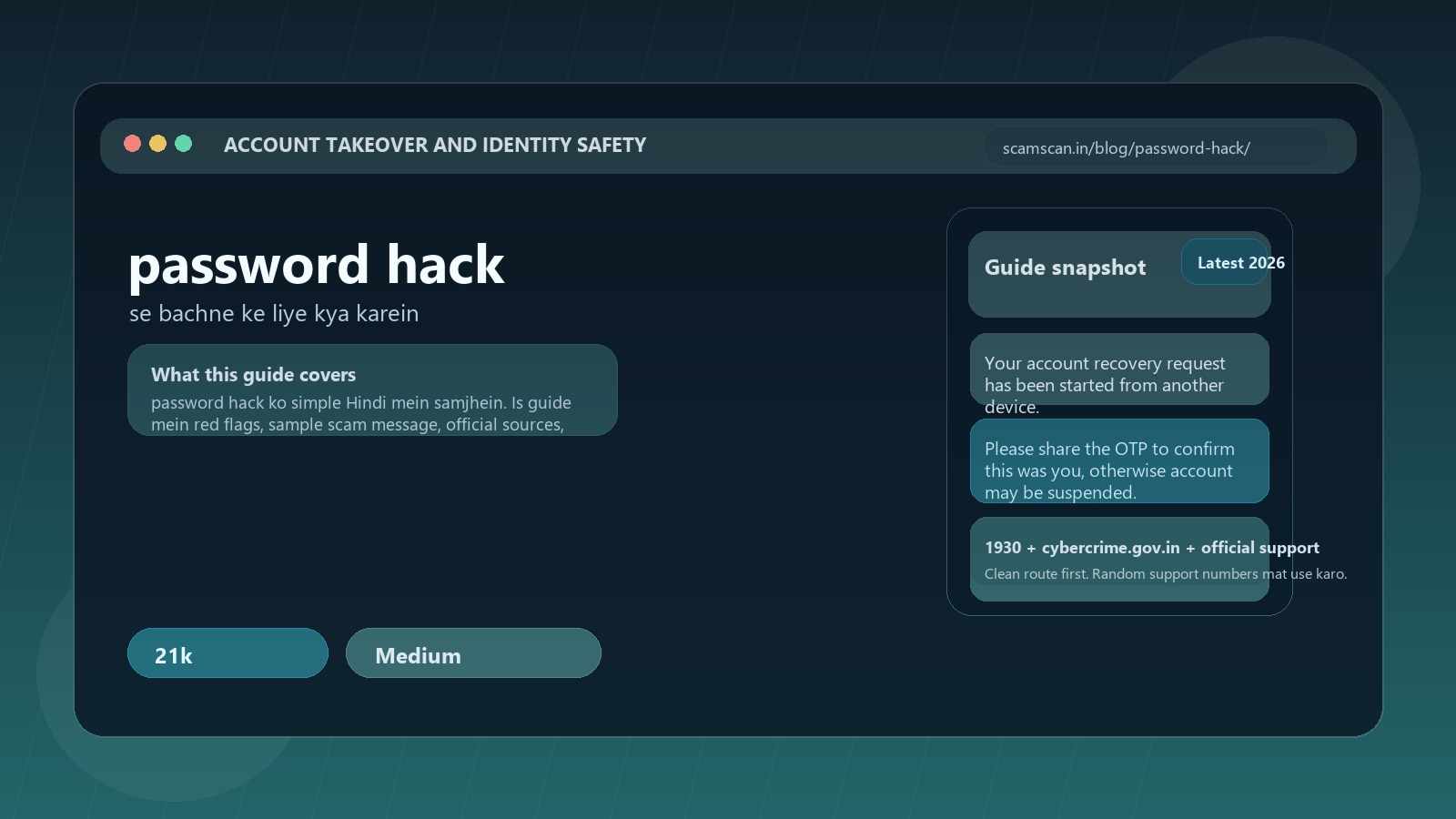Click the red window control dot

132,143
